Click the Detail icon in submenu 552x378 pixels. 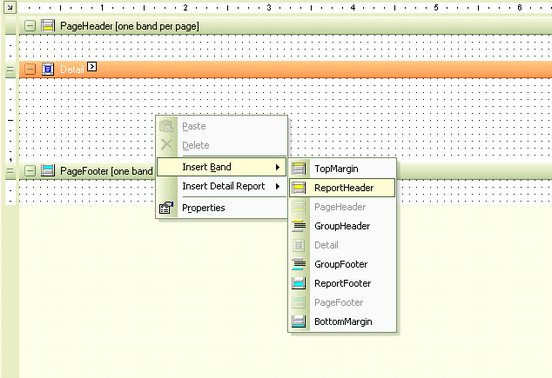click(299, 245)
